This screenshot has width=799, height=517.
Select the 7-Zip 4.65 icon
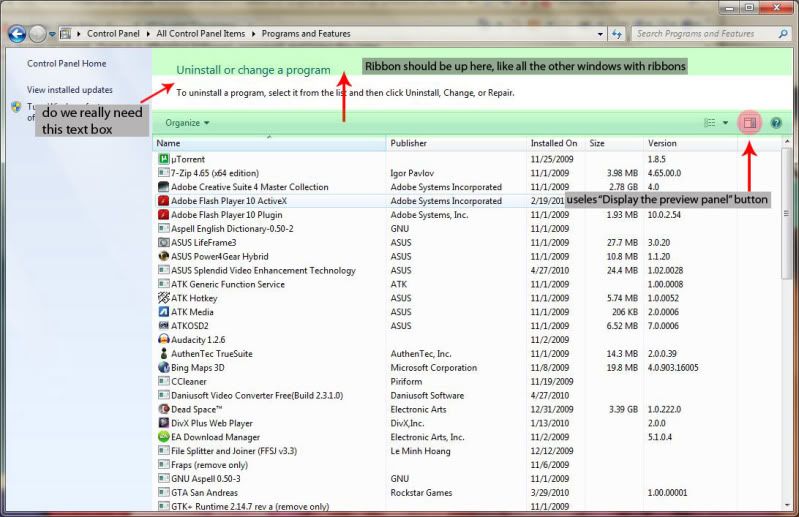tap(164, 173)
